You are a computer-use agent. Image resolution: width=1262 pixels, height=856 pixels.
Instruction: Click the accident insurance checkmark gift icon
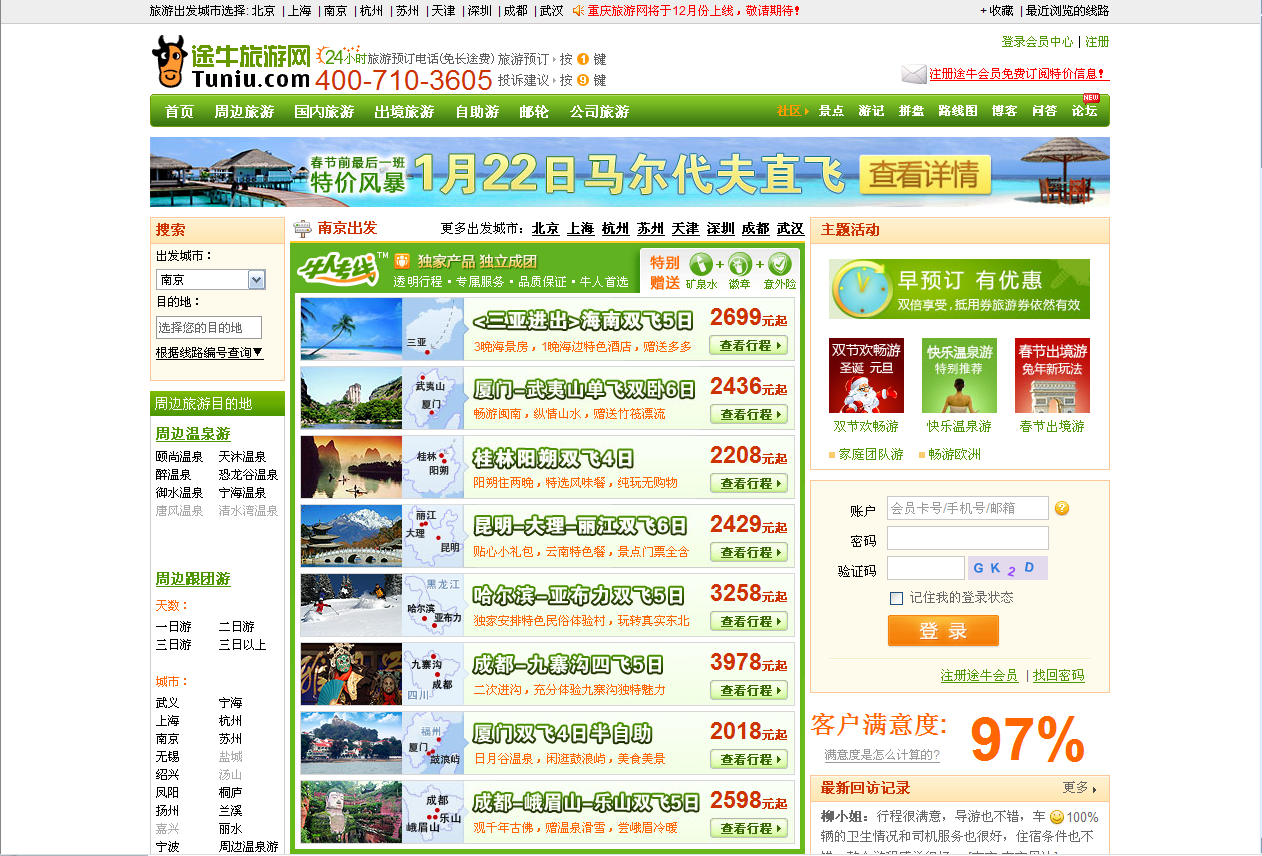[x=780, y=264]
